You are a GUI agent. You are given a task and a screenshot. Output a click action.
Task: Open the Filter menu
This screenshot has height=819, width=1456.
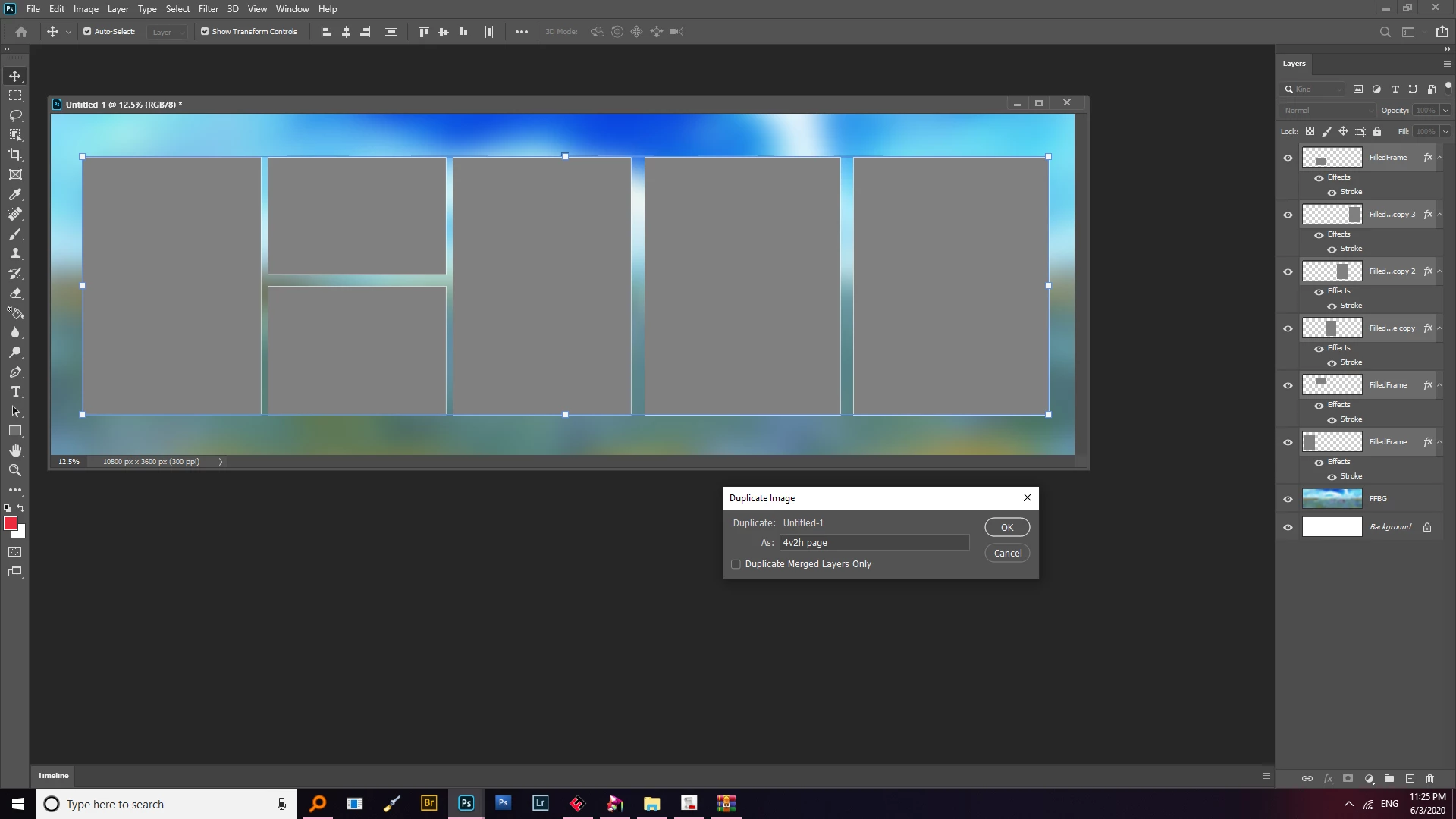pyautogui.click(x=208, y=9)
